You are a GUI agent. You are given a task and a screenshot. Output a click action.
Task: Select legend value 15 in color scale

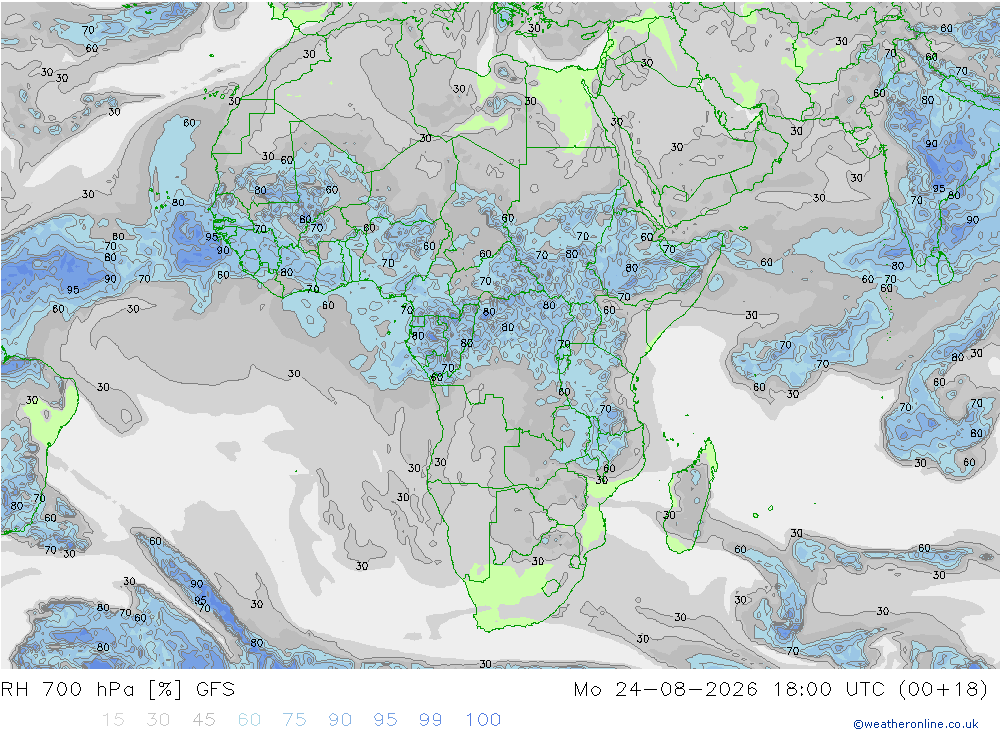point(113,720)
